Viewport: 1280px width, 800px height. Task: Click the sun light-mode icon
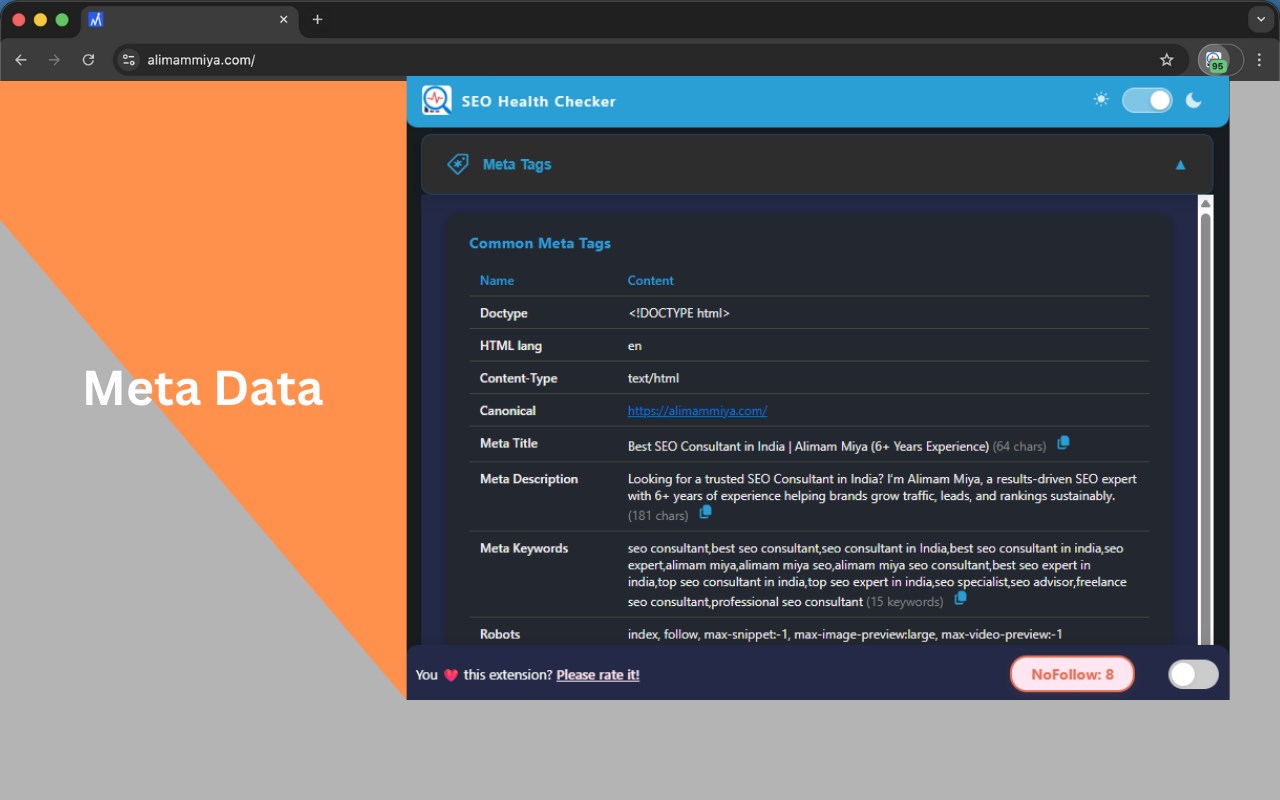click(x=1101, y=100)
